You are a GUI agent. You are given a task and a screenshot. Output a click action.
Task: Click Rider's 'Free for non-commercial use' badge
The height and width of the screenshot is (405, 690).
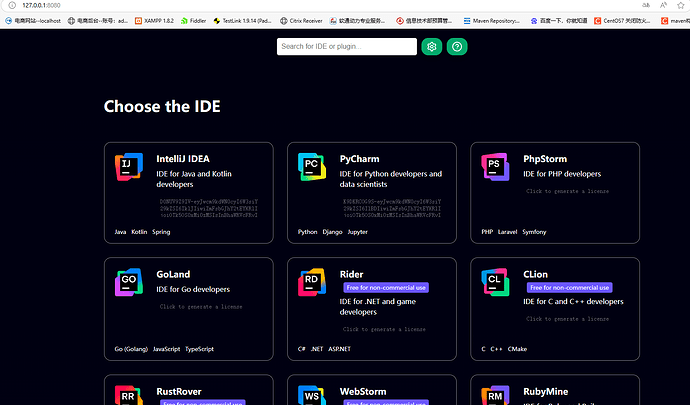(x=386, y=287)
